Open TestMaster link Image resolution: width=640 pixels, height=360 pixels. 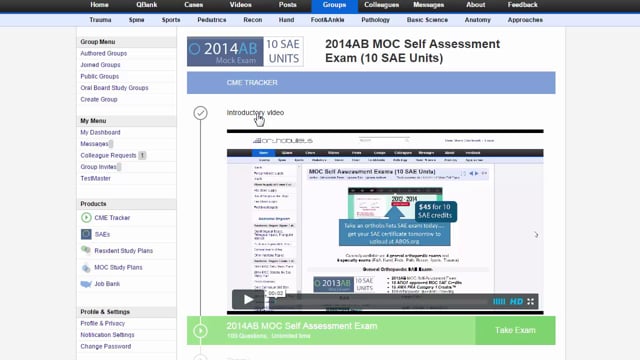pyautogui.click(x=96, y=178)
